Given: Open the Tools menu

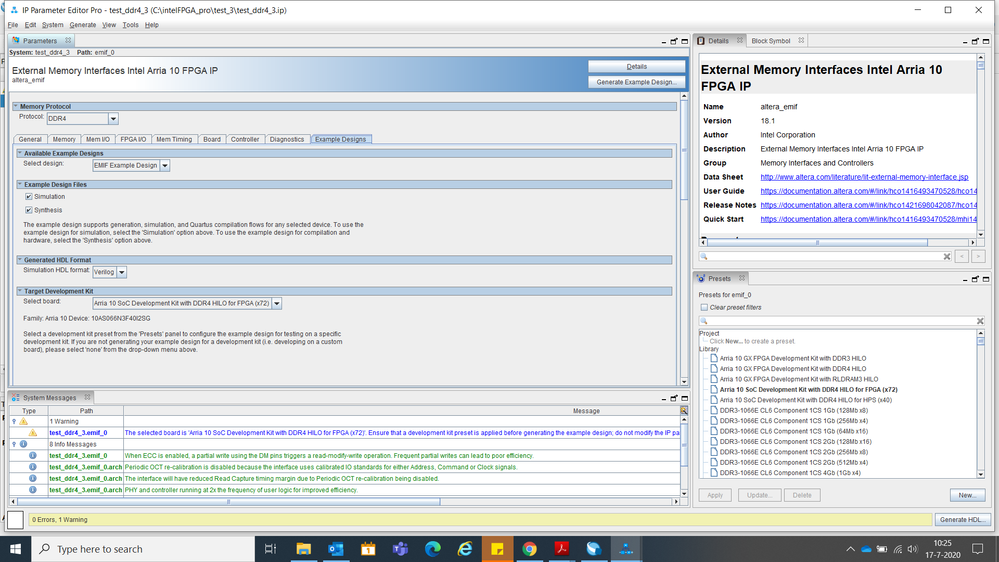Looking at the screenshot, I should (x=130, y=25).
